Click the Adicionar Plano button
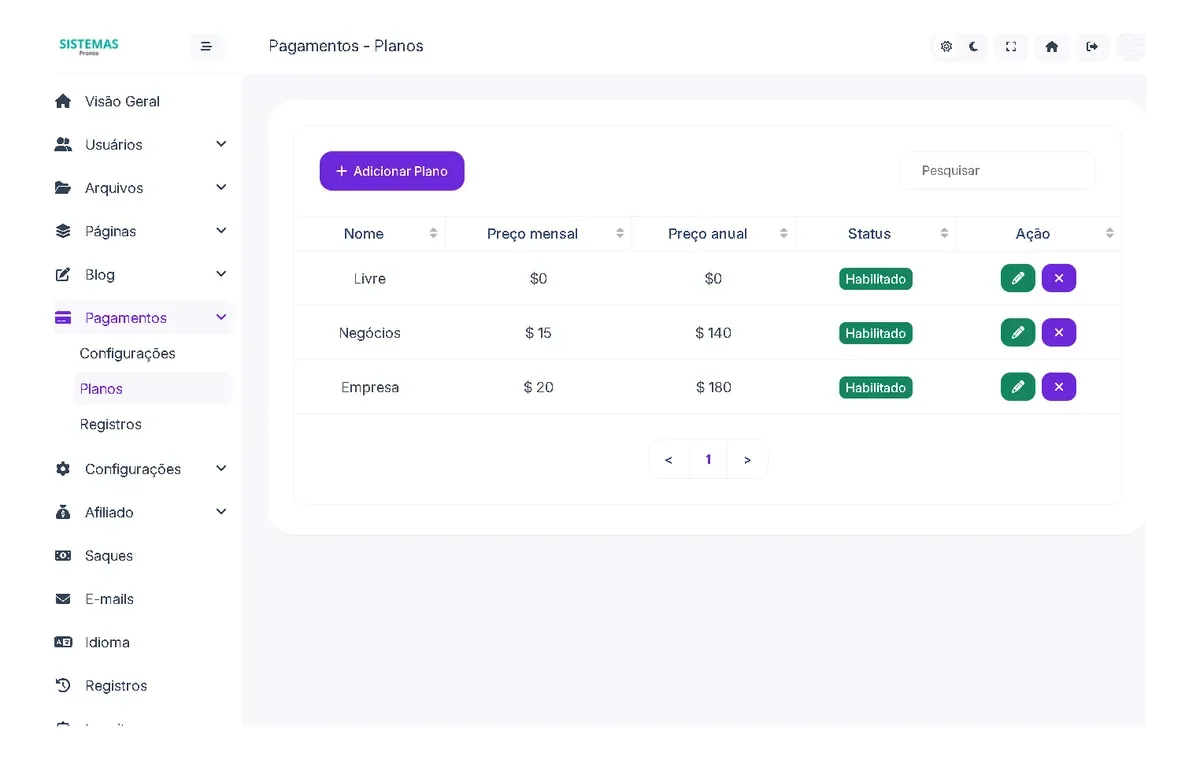 (392, 171)
